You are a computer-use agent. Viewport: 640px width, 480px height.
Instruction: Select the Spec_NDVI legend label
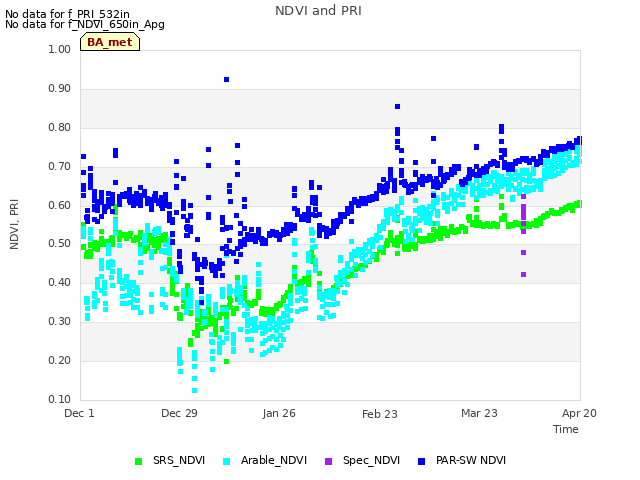tap(371, 460)
